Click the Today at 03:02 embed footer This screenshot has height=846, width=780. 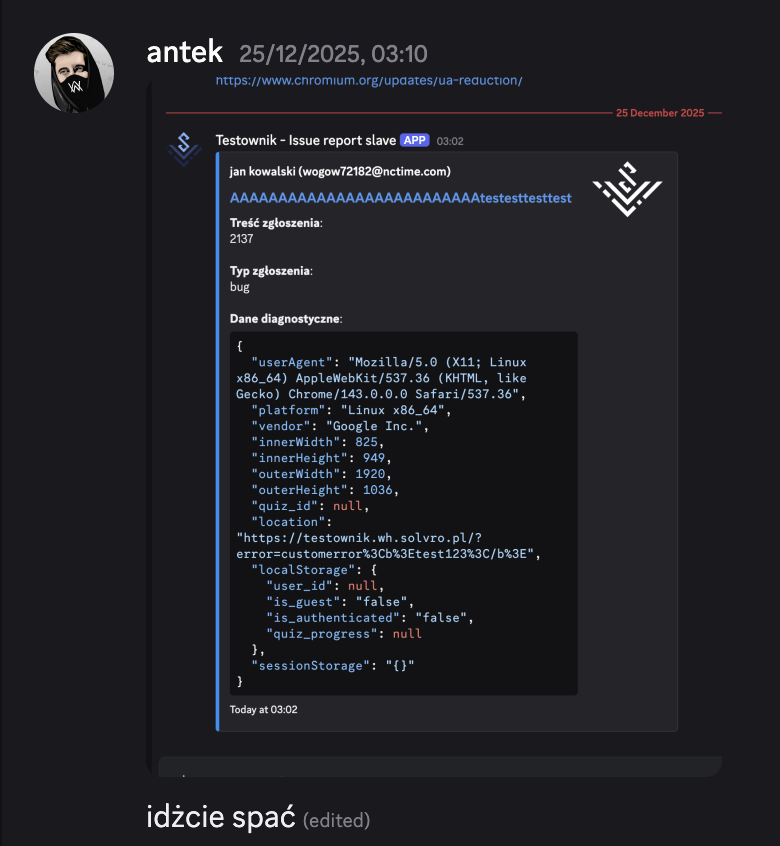pos(263,709)
